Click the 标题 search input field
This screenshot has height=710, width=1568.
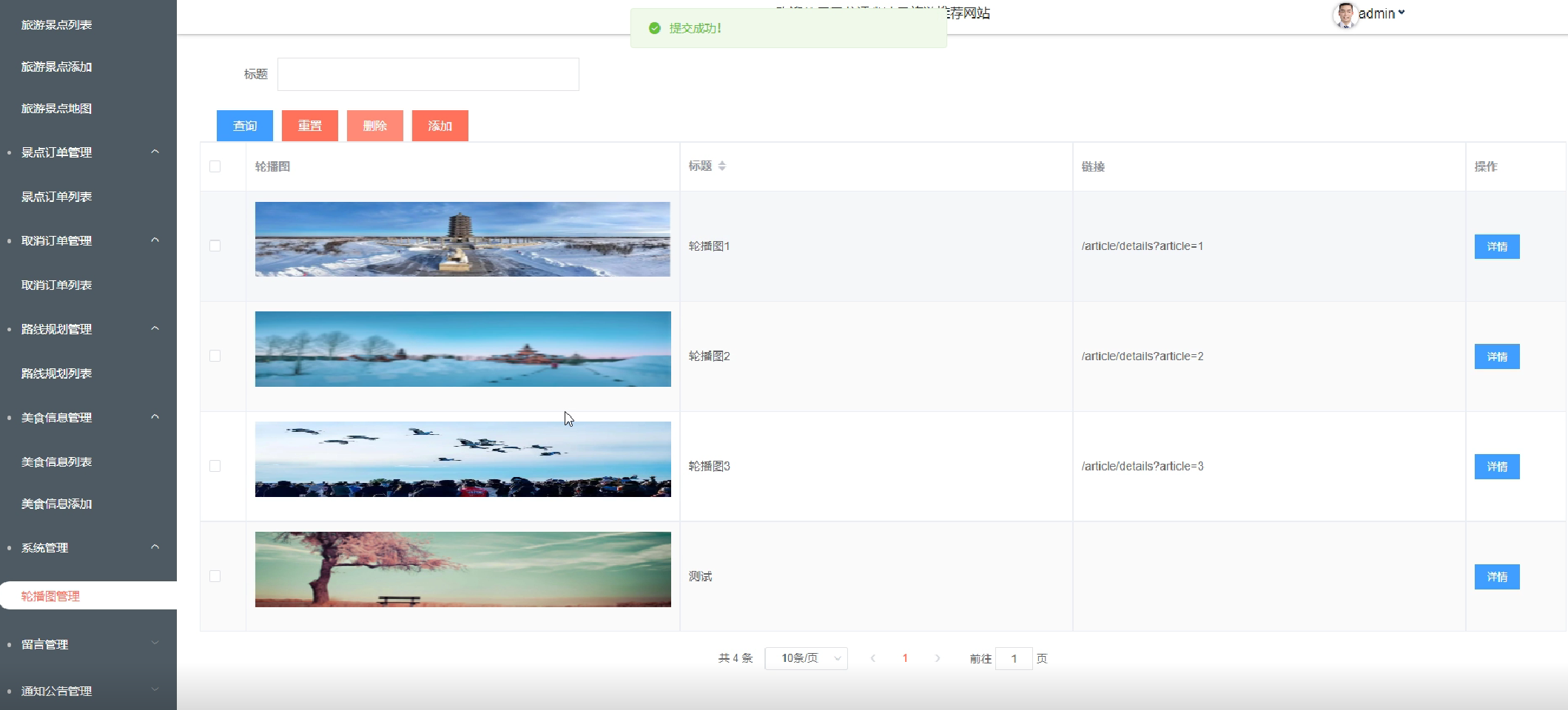[428, 74]
